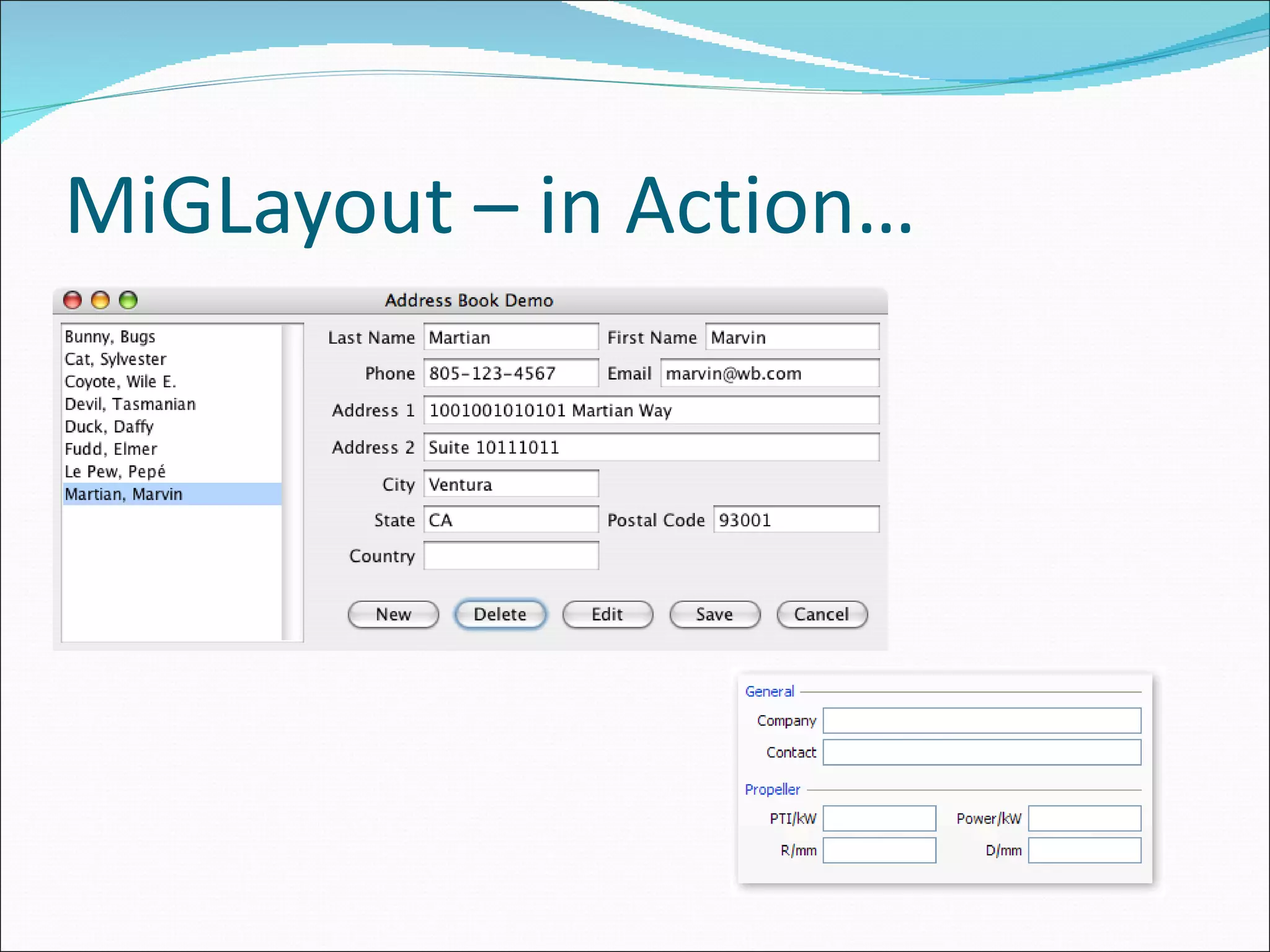Click the yellow minimize window button
This screenshot has width=1270, height=952.
100,300
